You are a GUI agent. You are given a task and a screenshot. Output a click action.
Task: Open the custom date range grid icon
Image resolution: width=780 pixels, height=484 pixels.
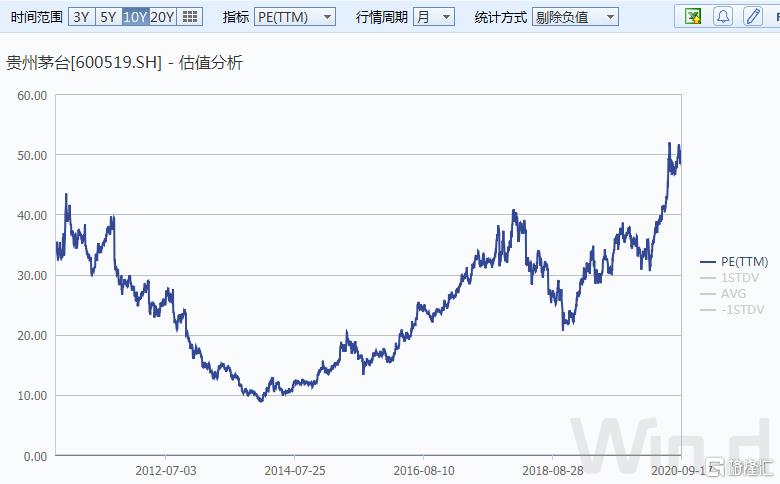pyautogui.click(x=190, y=17)
